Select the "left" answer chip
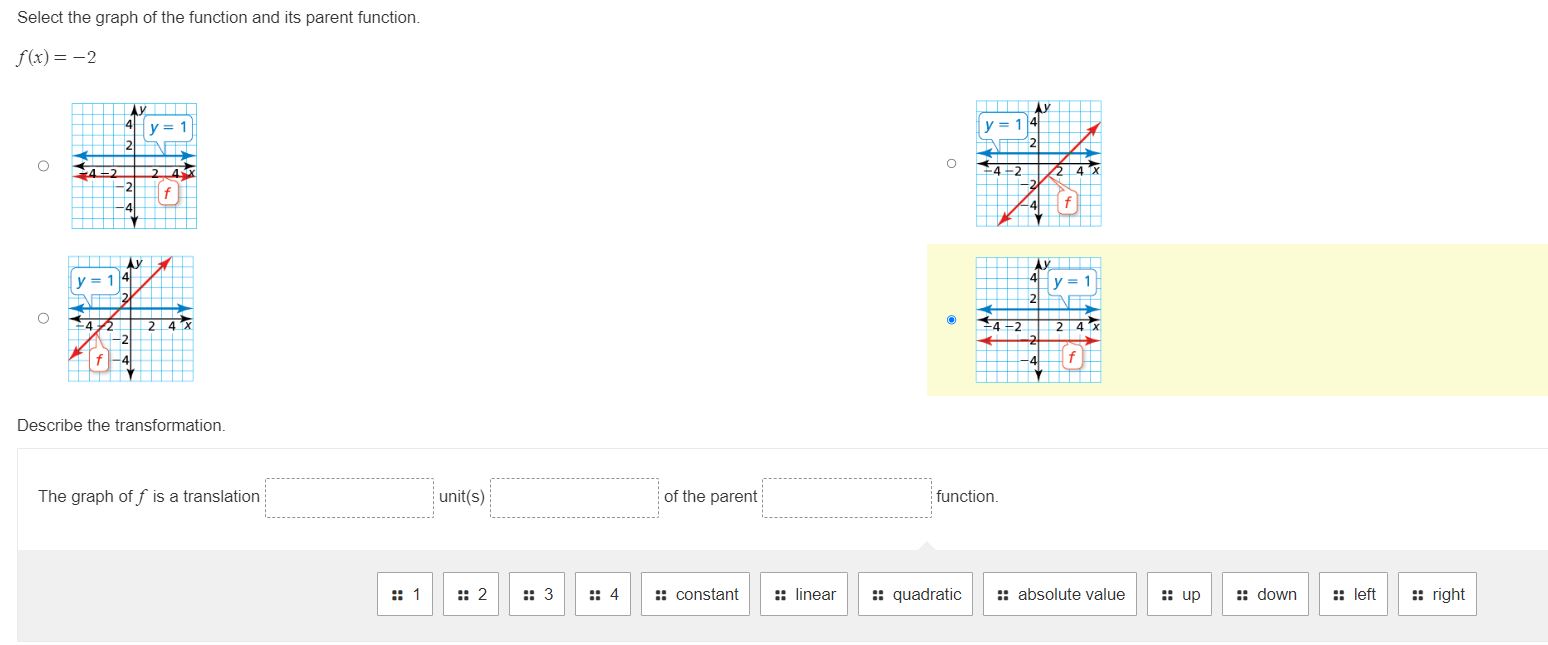The image size is (1548, 645). click(1353, 593)
